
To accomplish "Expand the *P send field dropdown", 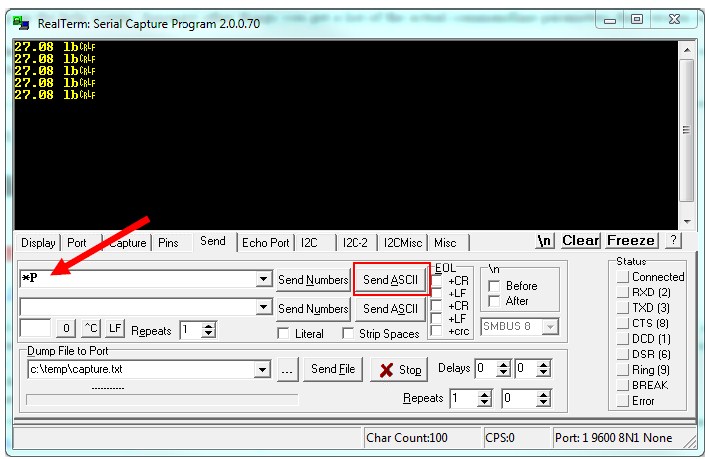I will [x=263, y=279].
